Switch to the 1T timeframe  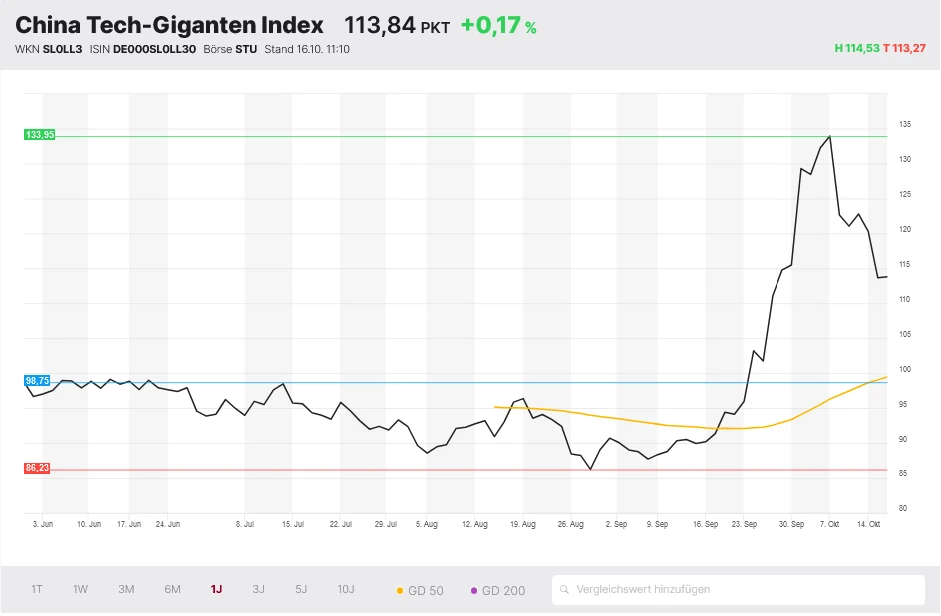(36, 590)
